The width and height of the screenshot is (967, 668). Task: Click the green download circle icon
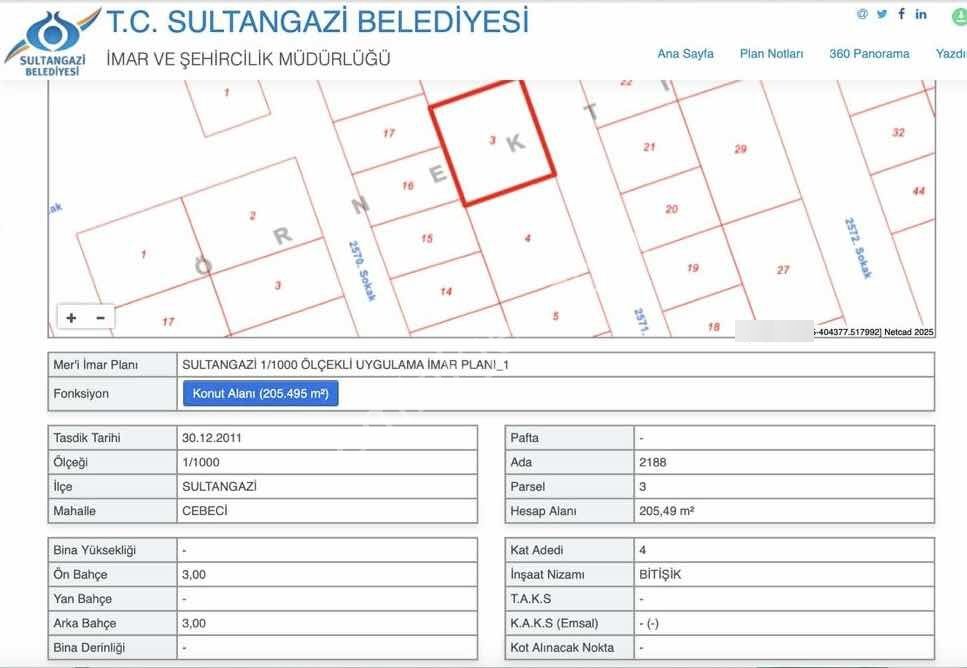pos(960,17)
